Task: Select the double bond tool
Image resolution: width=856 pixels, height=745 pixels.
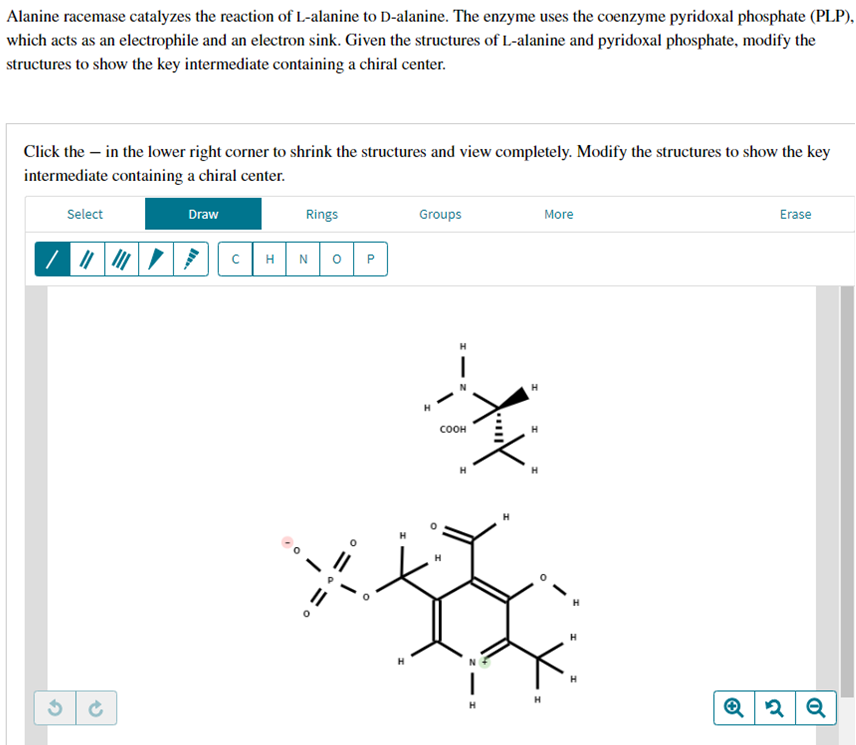Action: (x=86, y=259)
